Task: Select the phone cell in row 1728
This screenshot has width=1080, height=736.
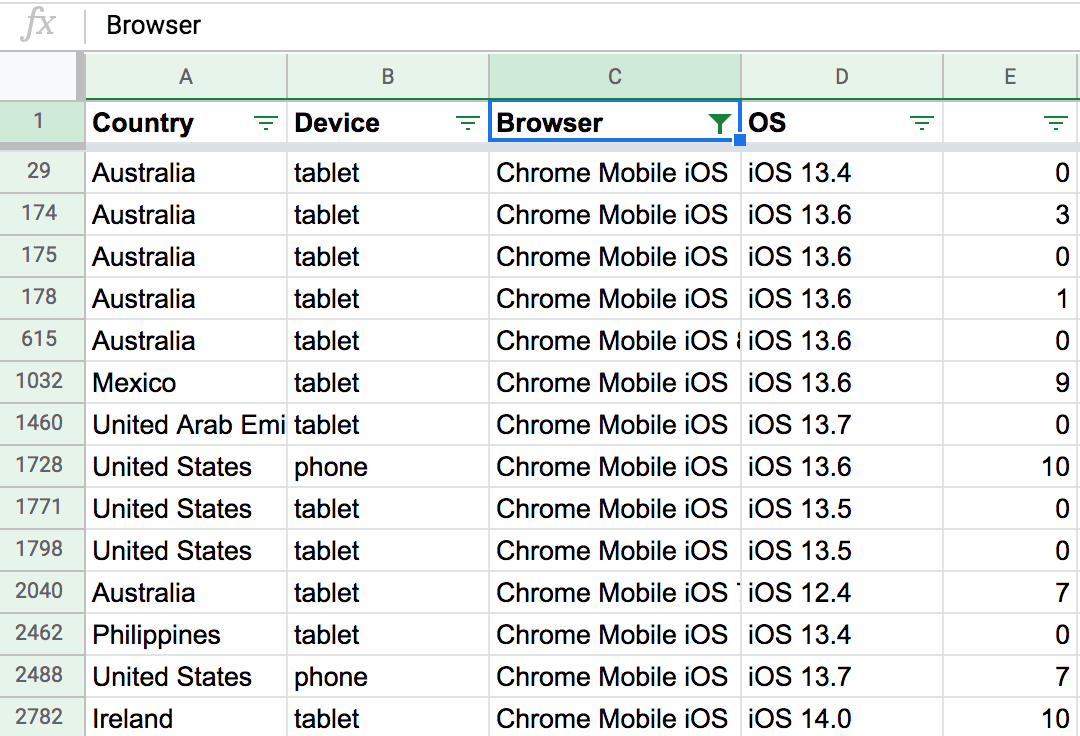Action: pyautogui.click(x=388, y=467)
